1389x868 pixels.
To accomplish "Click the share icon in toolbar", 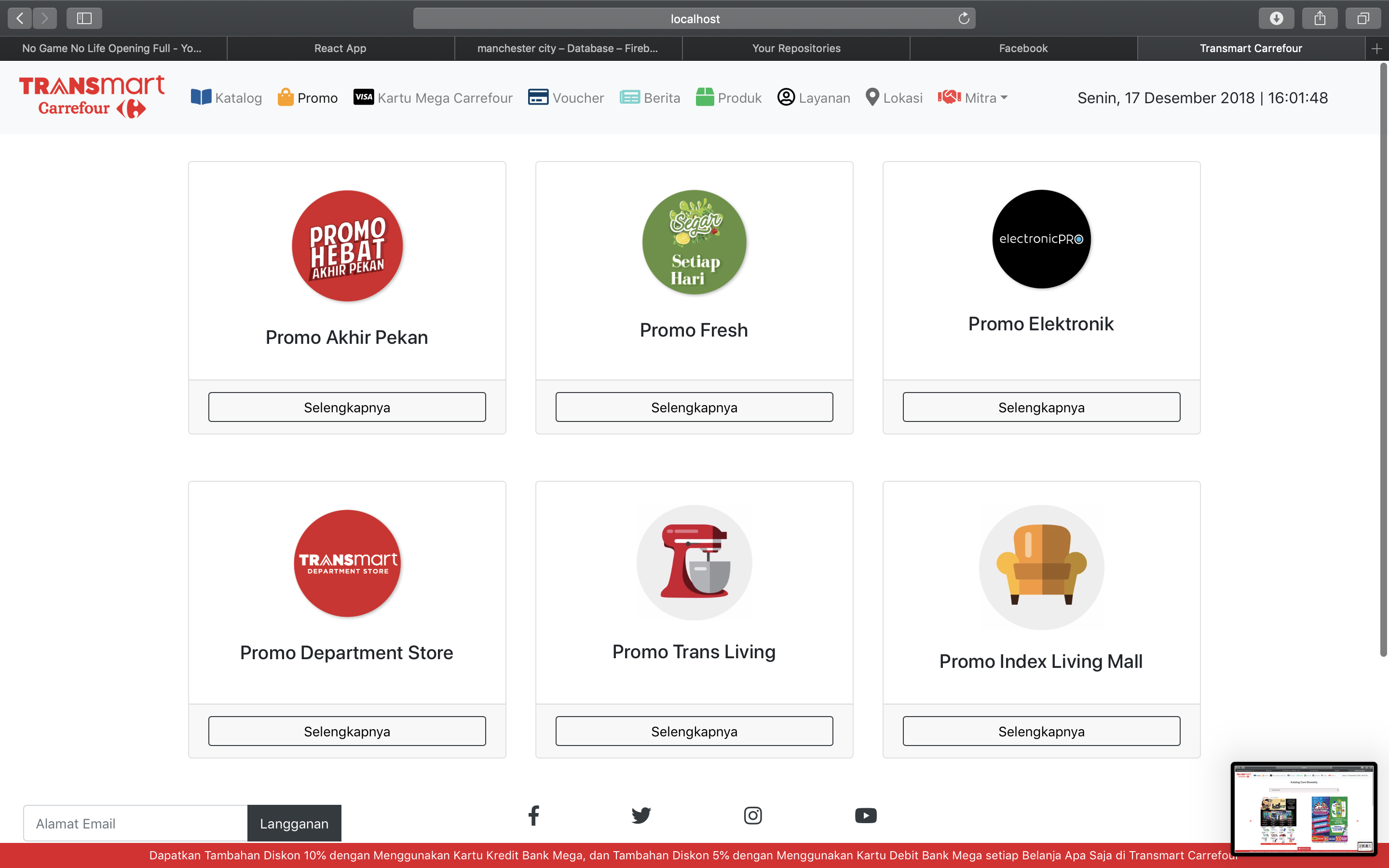I will [x=1320, y=18].
